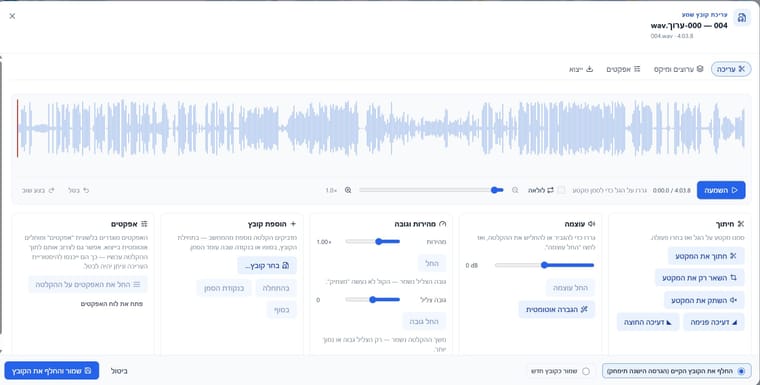Click the file name 004.wav subtitle
This screenshot has height=385, width=760.
tap(672, 36)
